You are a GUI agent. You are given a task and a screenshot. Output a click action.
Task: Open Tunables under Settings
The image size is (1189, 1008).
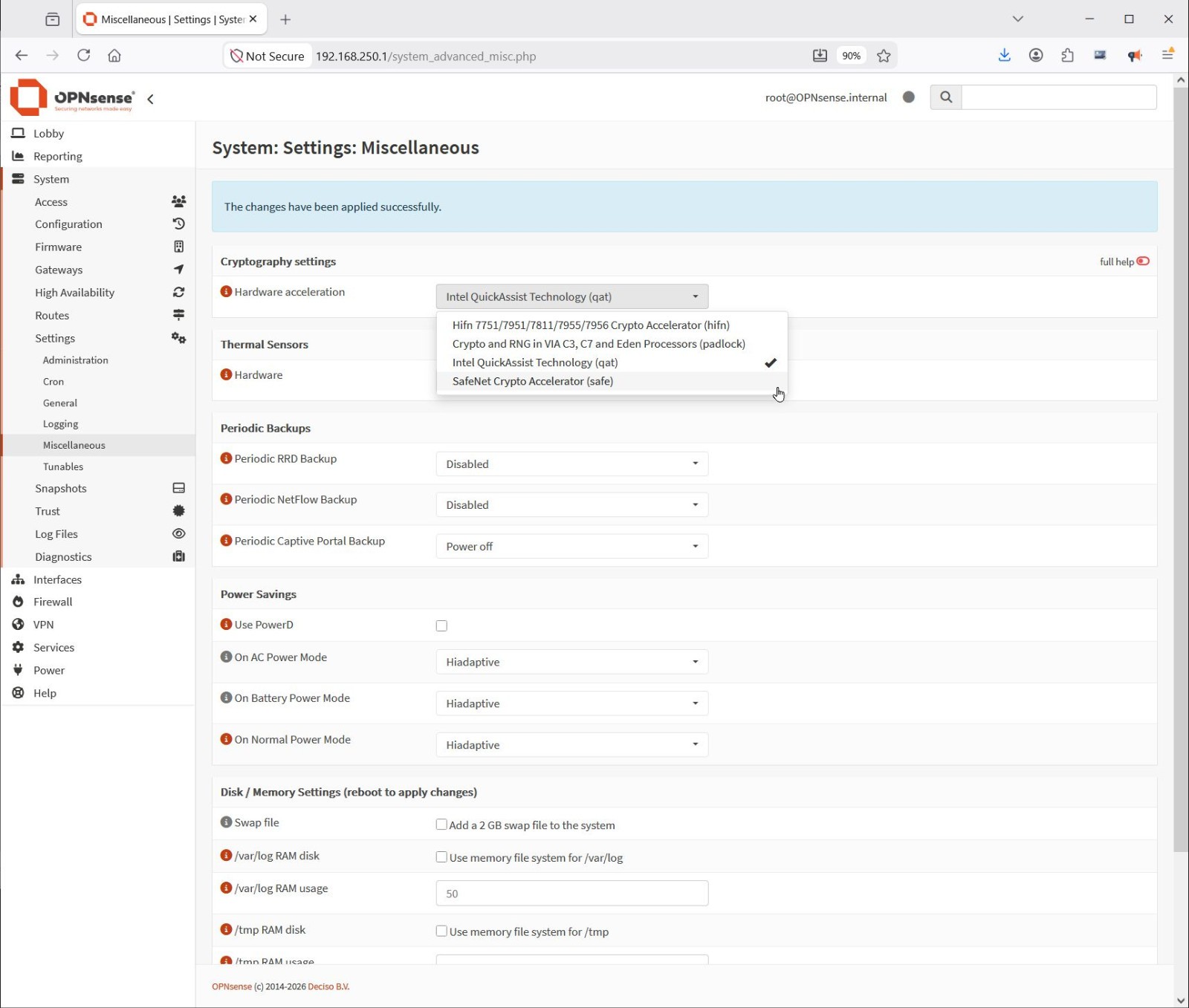click(63, 466)
